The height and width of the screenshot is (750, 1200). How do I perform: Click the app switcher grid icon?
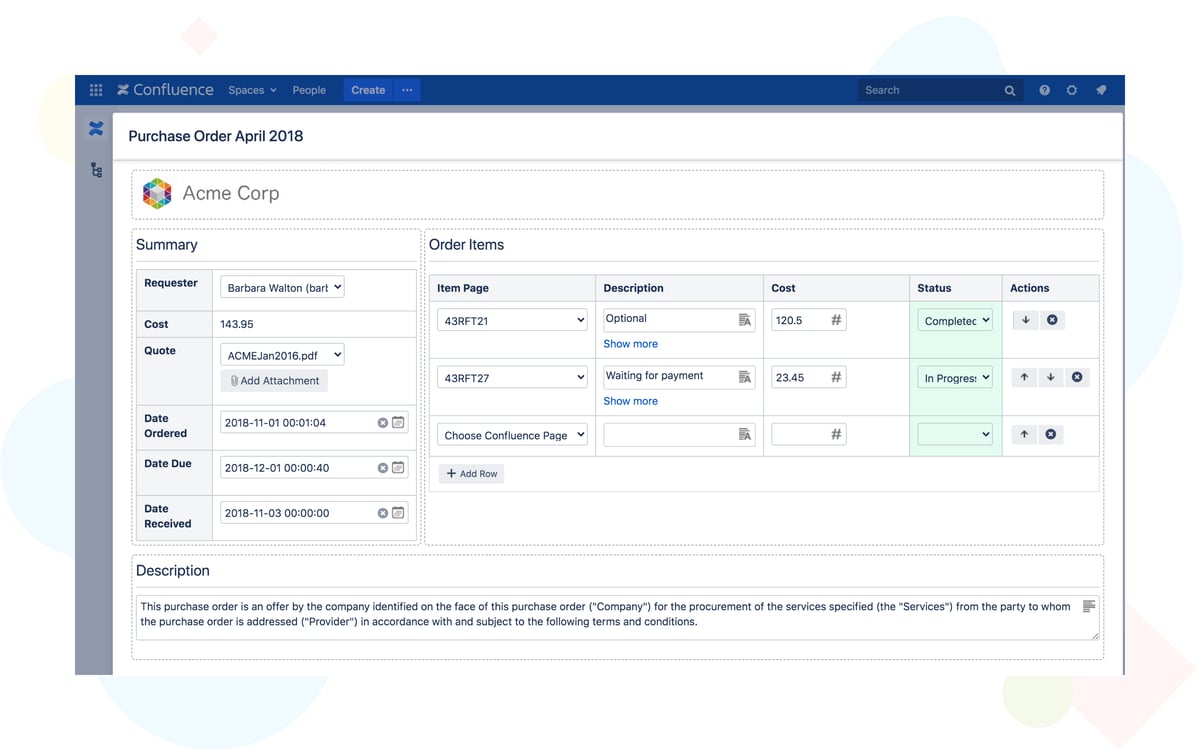[x=95, y=89]
